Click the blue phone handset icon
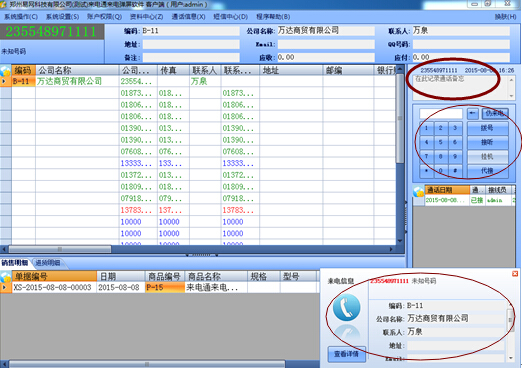 point(347,307)
